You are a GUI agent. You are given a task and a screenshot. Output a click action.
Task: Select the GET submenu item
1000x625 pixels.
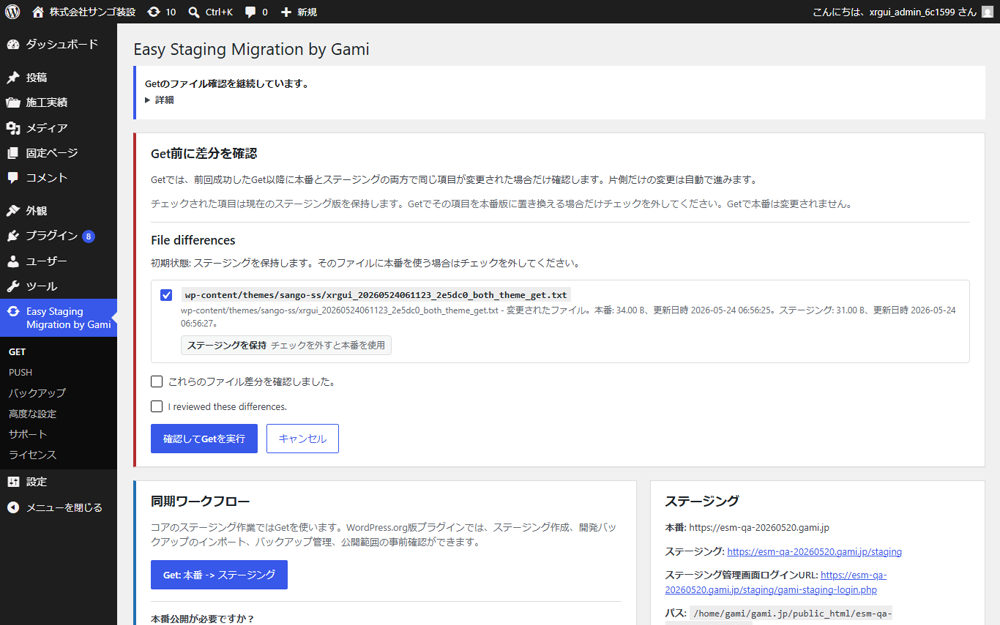tap(17, 351)
